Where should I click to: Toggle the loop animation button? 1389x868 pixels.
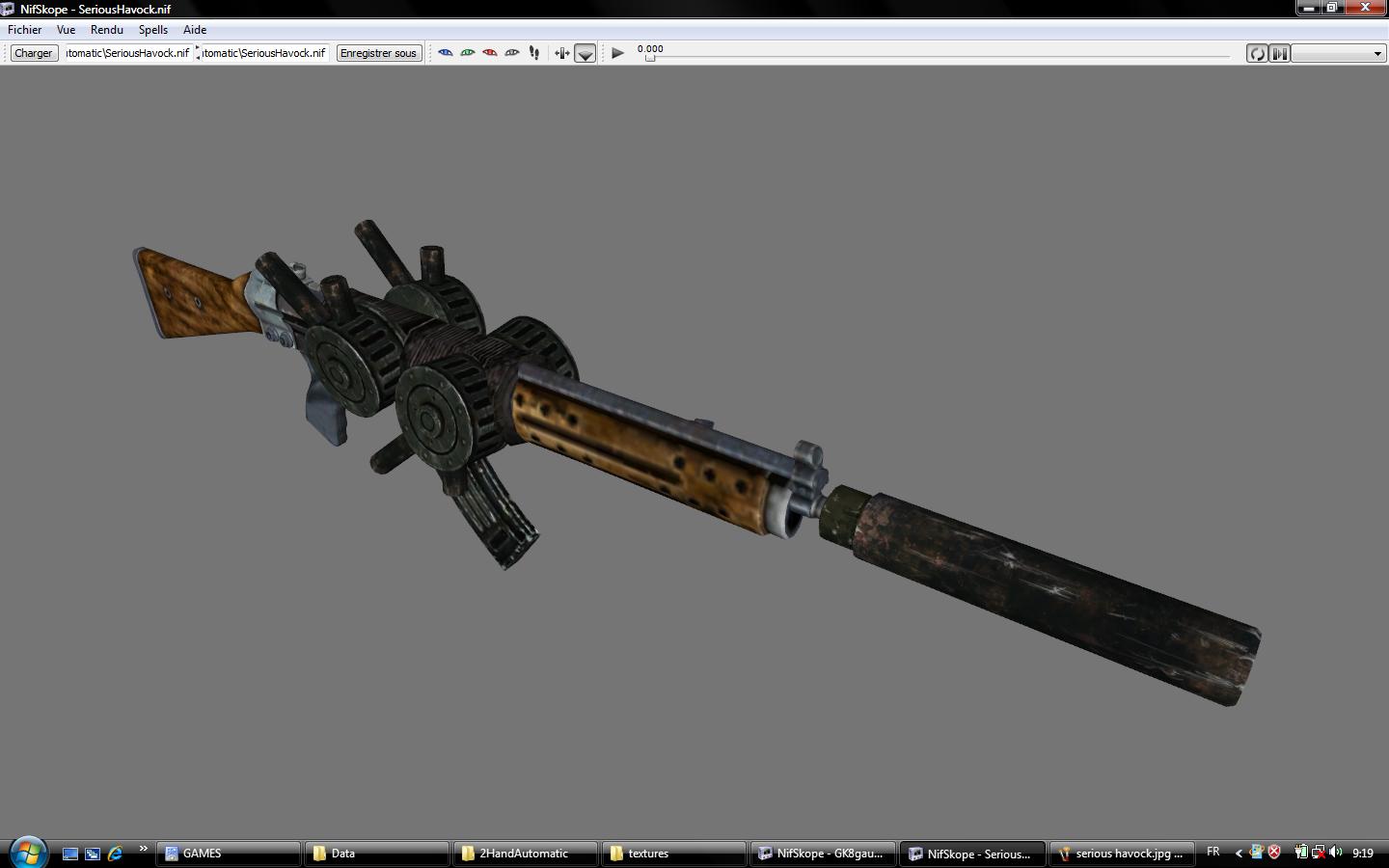coord(1257,53)
